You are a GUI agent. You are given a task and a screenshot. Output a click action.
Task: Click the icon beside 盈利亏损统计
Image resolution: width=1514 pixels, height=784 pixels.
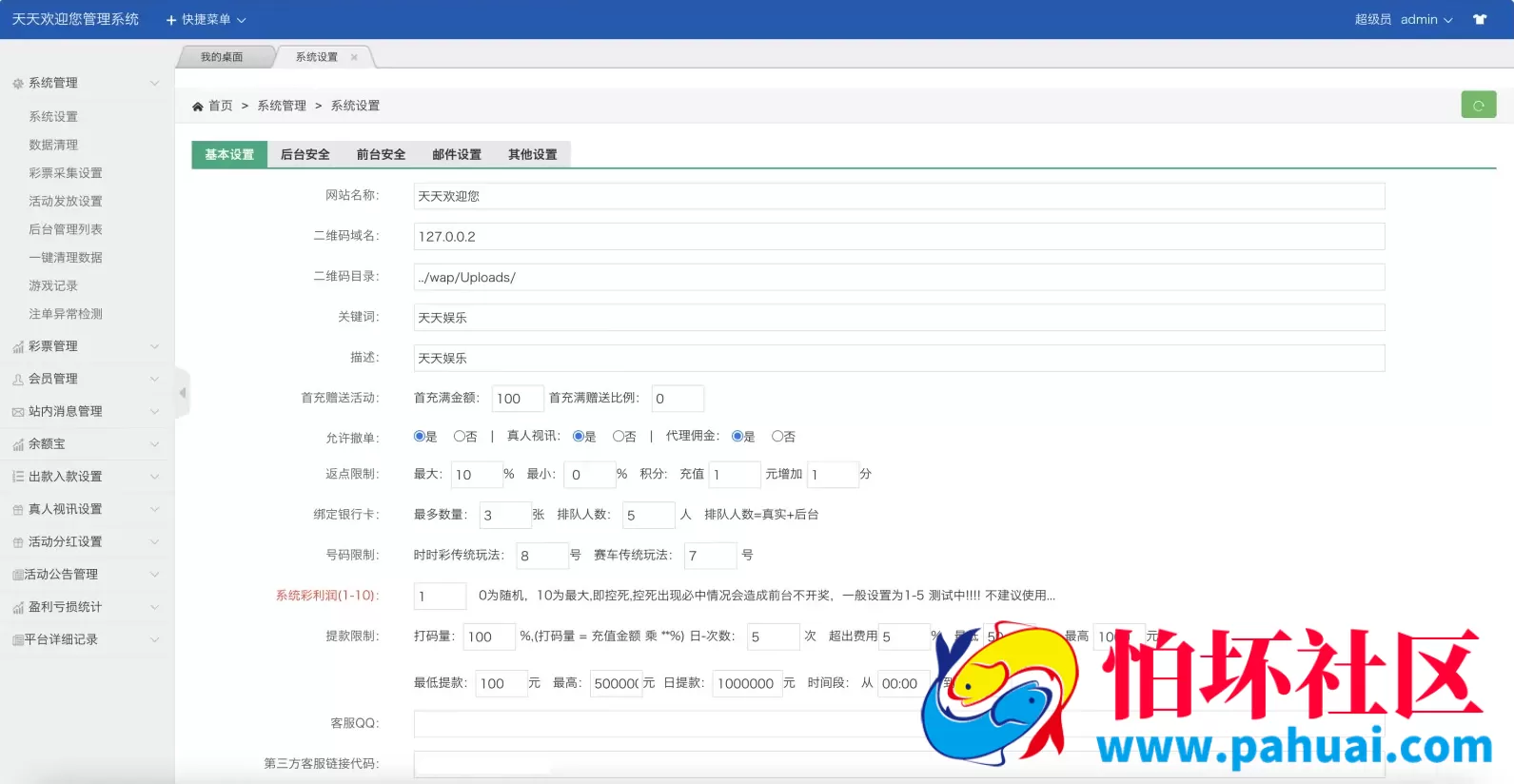[x=18, y=607]
